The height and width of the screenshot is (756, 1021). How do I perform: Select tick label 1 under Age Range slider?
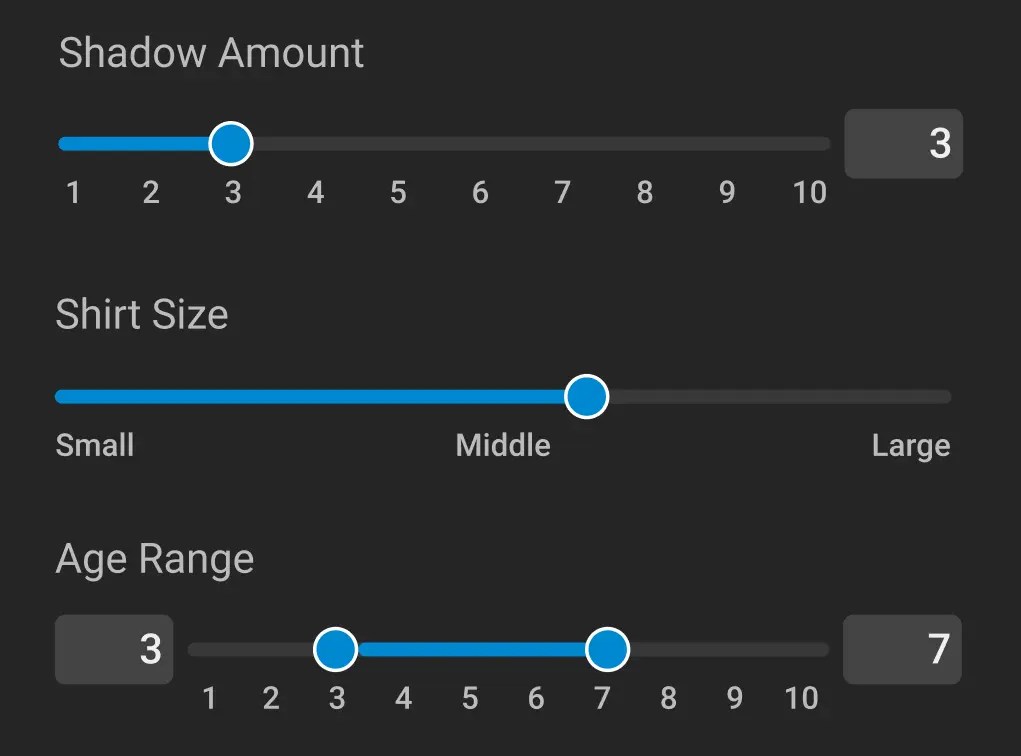[x=208, y=699]
